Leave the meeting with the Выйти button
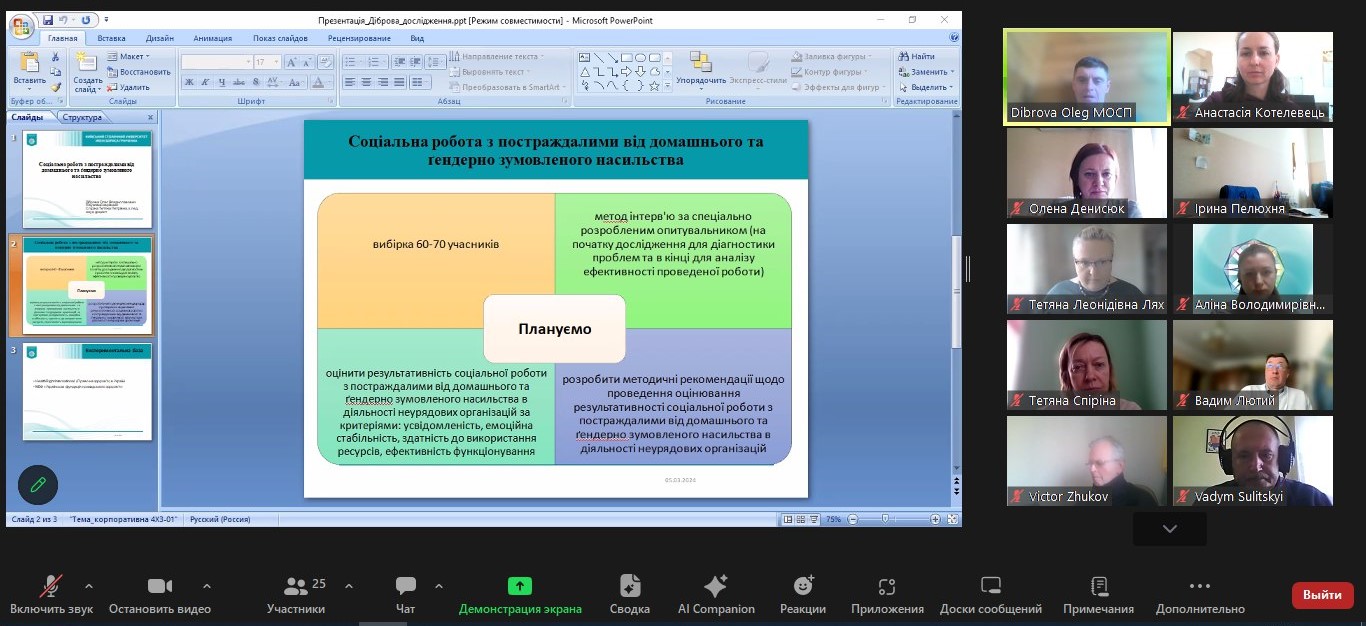 pos(1322,595)
